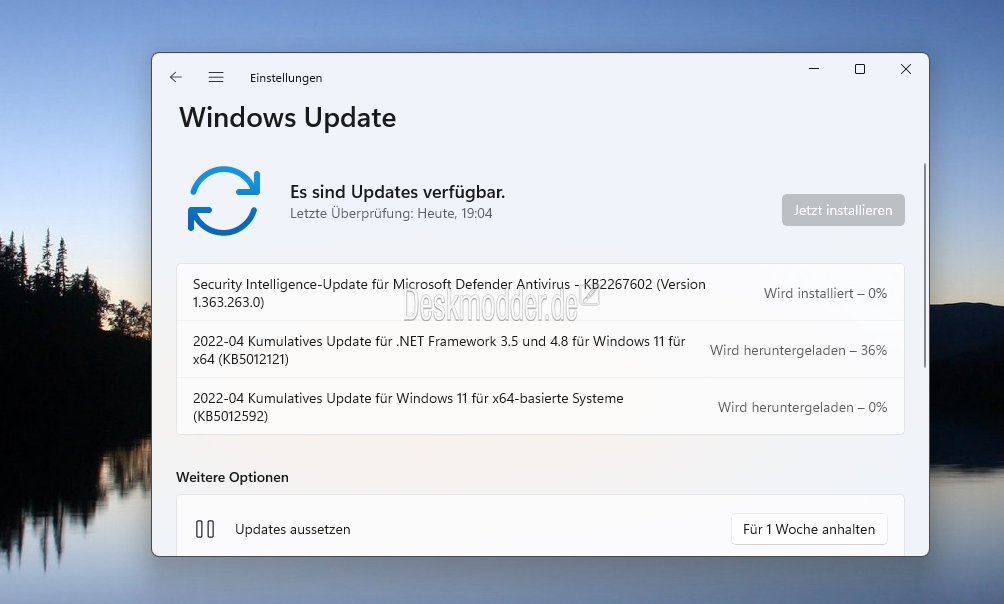Click the vertical scrollbar of the settings page

click(925, 265)
